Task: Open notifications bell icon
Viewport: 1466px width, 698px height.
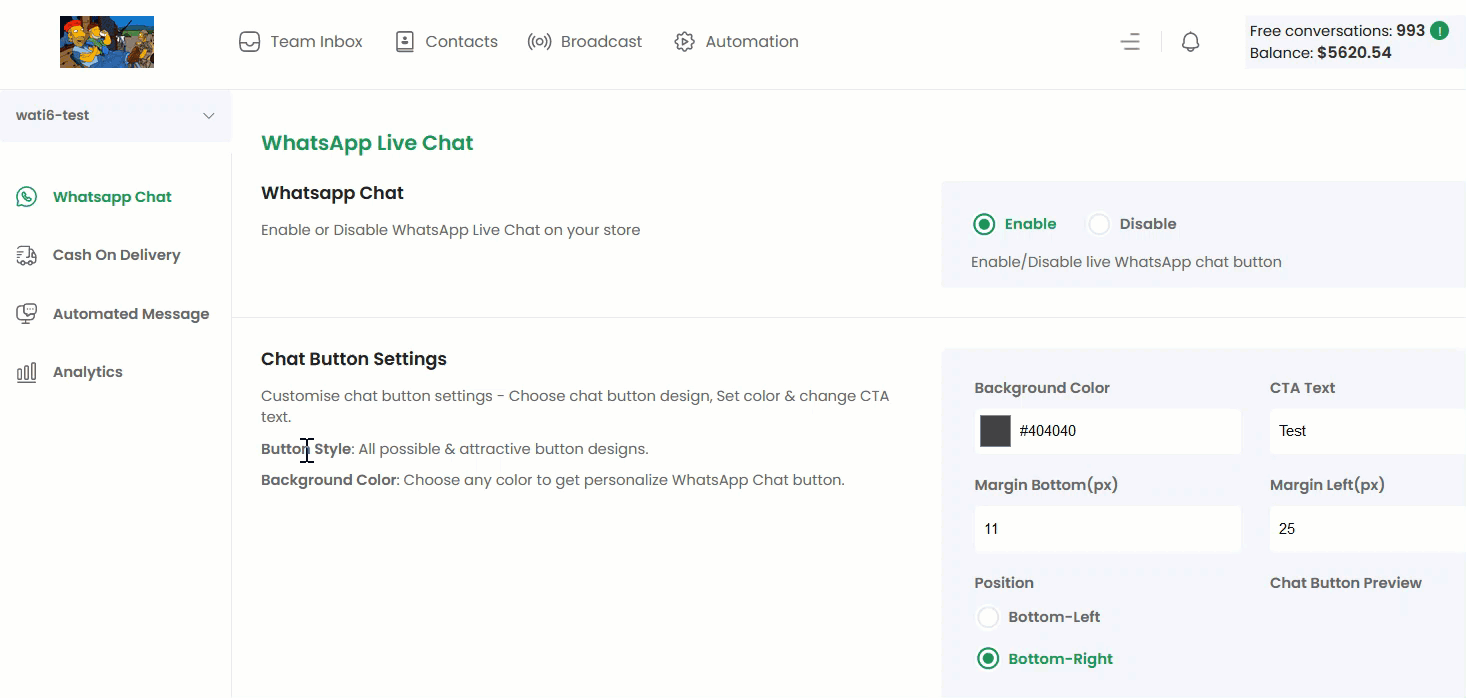Action: (1190, 42)
